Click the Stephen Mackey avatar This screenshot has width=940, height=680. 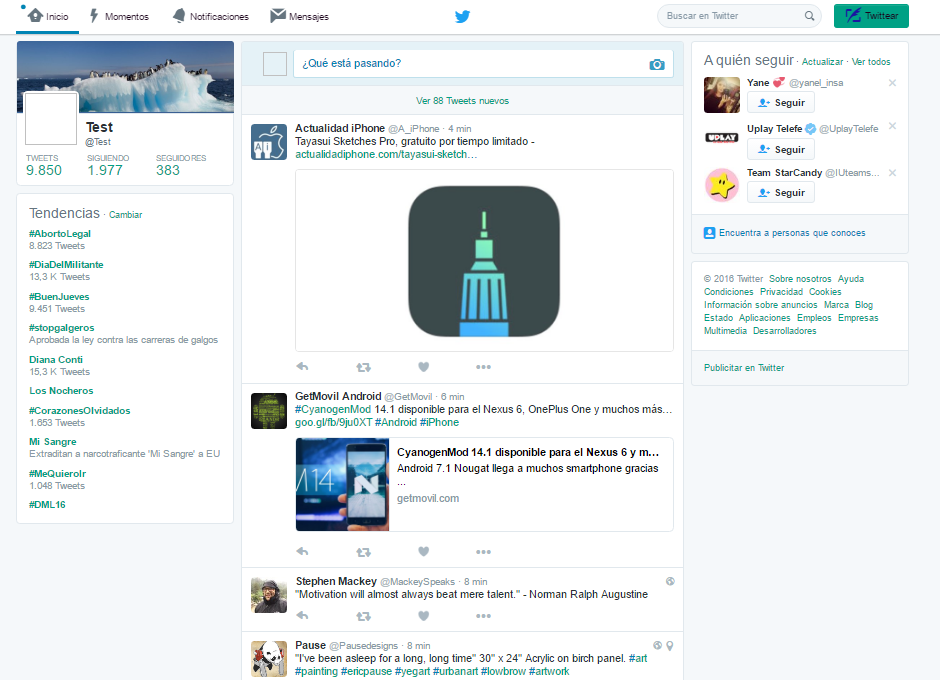[269, 595]
